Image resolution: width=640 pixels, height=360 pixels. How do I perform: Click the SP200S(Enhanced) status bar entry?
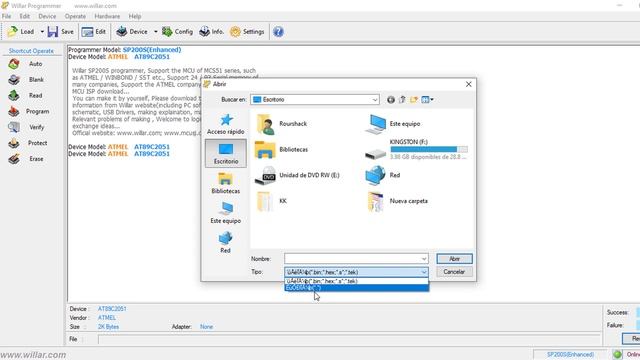click(x=570, y=354)
